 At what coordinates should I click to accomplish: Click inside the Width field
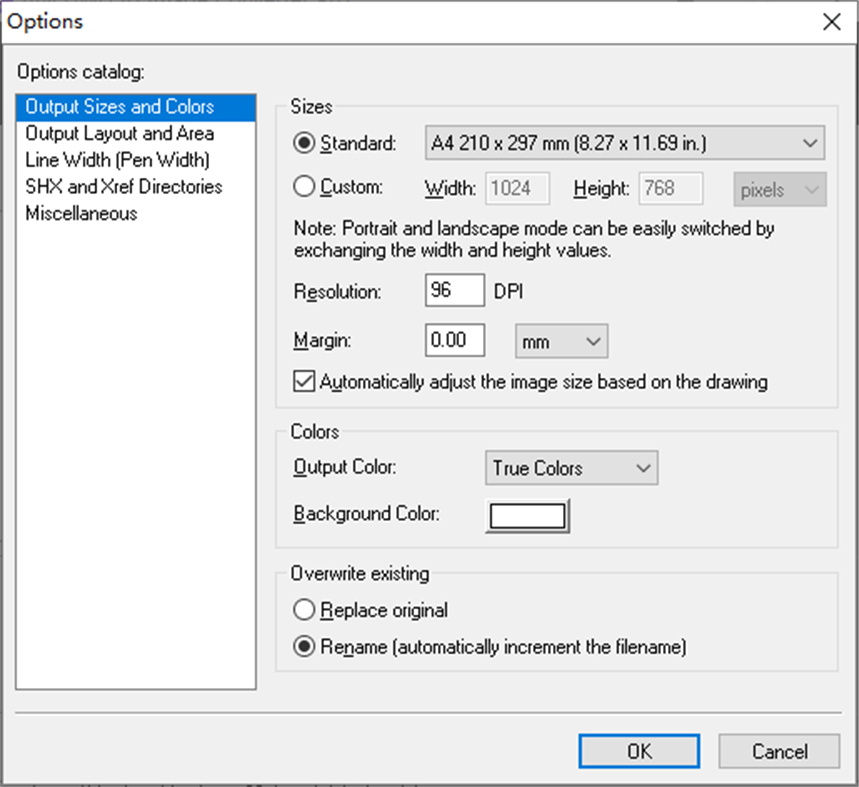point(517,189)
